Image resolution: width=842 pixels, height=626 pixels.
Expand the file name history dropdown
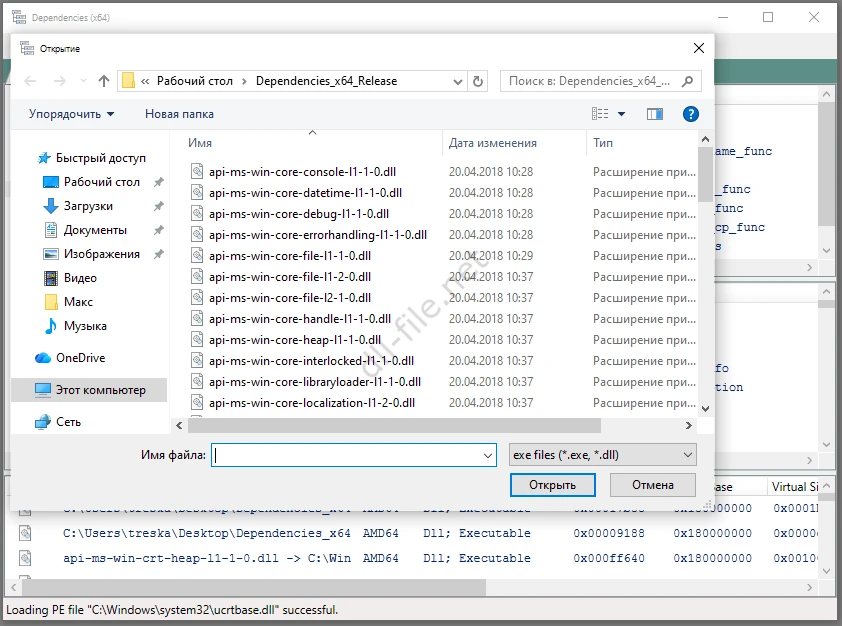tap(488, 455)
